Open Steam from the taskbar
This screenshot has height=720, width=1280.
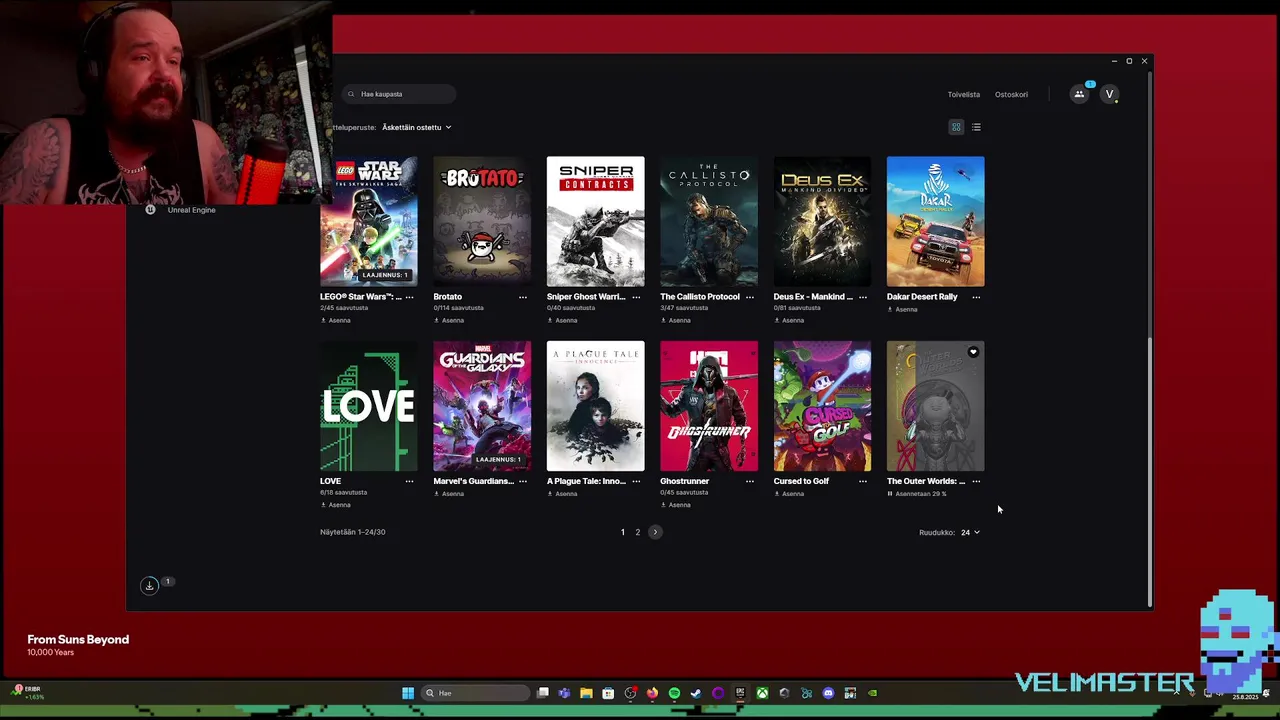point(696,693)
